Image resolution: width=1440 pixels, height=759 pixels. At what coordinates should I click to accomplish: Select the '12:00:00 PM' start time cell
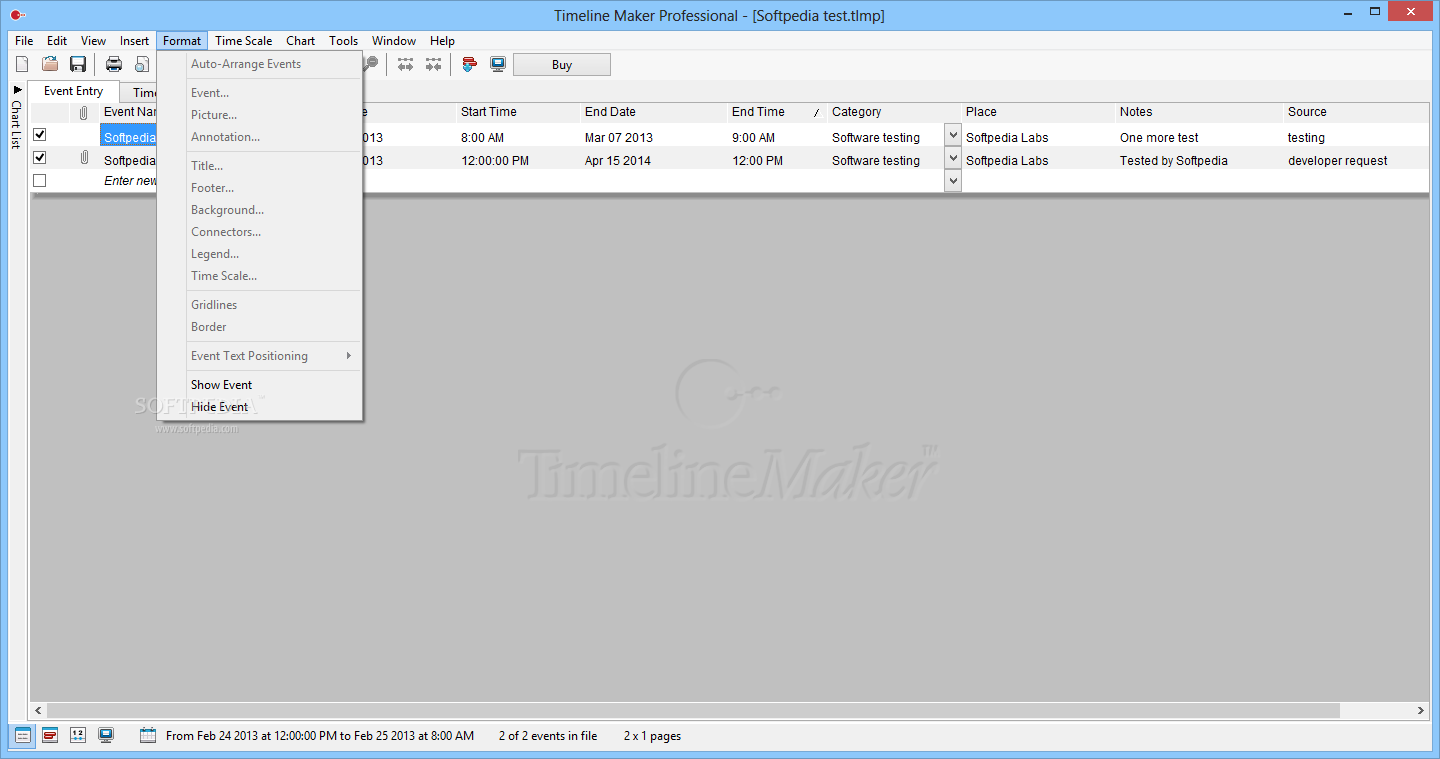(518, 160)
